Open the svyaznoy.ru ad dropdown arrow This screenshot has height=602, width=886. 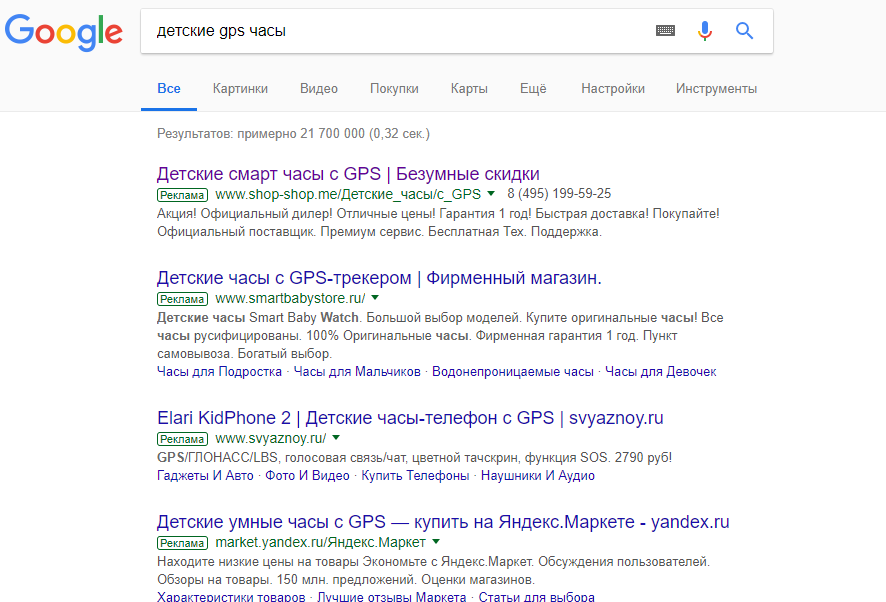336,438
